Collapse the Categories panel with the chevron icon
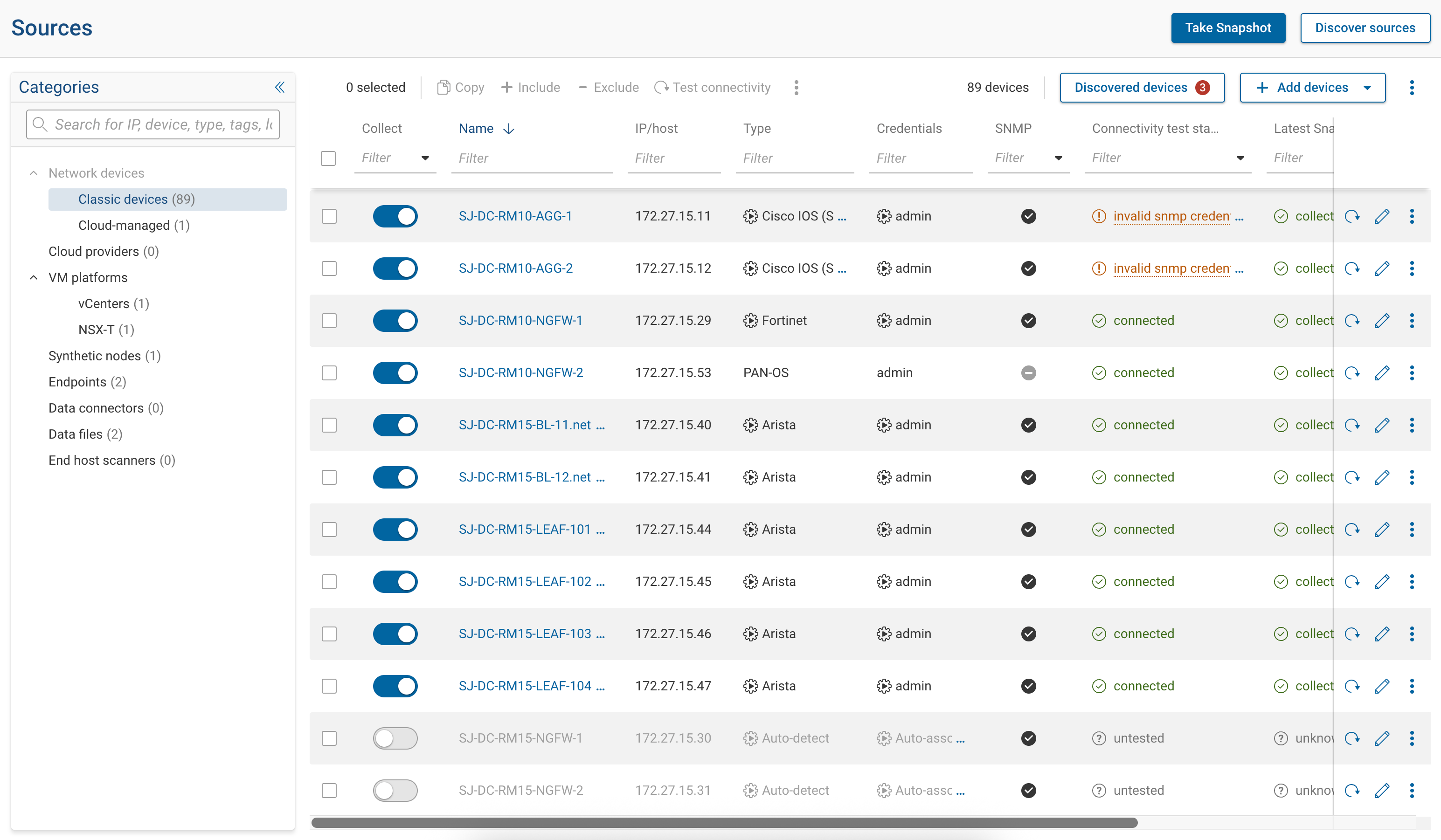 [x=280, y=87]
